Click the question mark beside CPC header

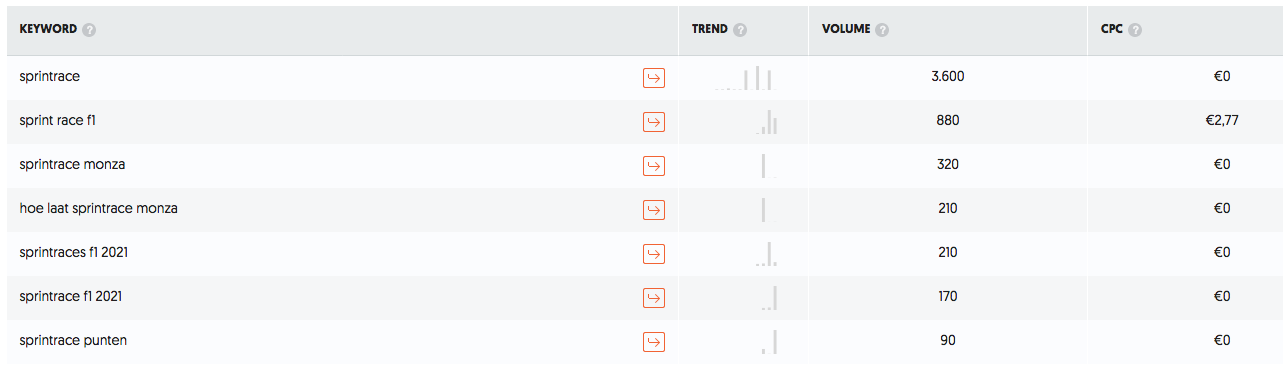tap(1135, 30)
